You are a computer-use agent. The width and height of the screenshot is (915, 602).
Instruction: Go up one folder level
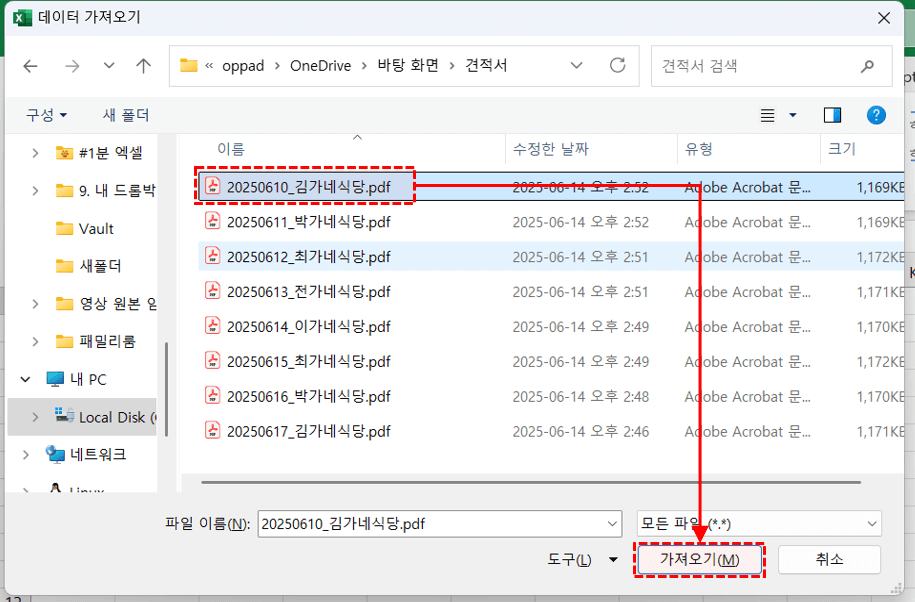pyautogui.click(x=142, y=65)
